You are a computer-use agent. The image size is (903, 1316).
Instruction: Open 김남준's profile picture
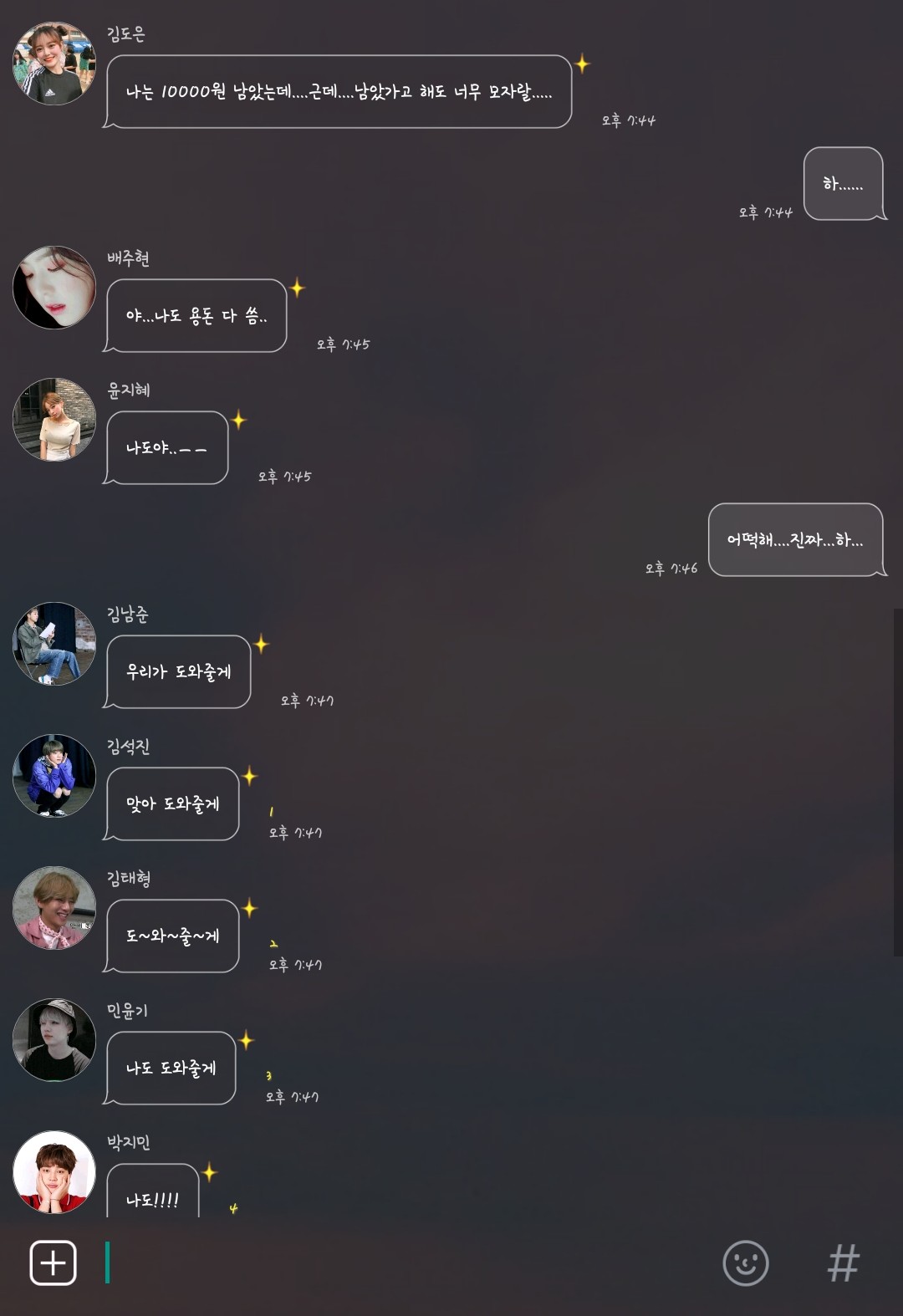pos(54,644)
